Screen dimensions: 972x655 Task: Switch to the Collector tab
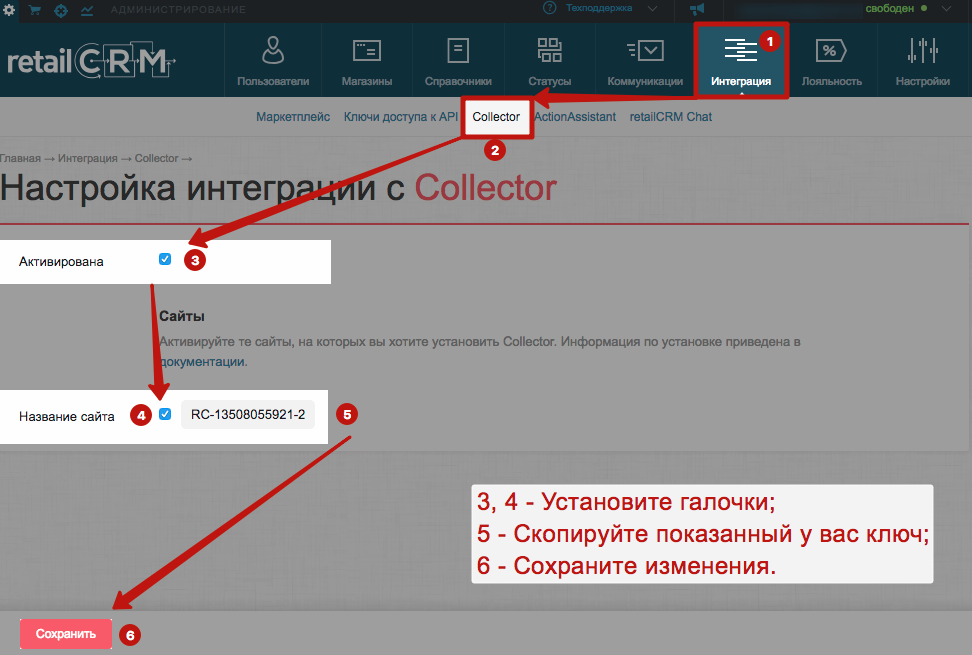pos(496,116)
